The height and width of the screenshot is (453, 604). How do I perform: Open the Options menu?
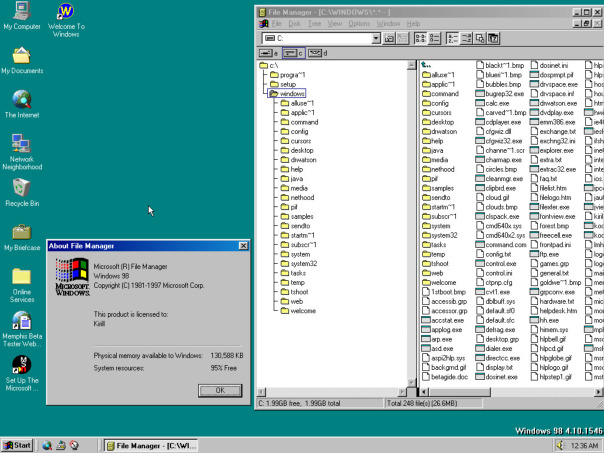[x=359, y=22]
